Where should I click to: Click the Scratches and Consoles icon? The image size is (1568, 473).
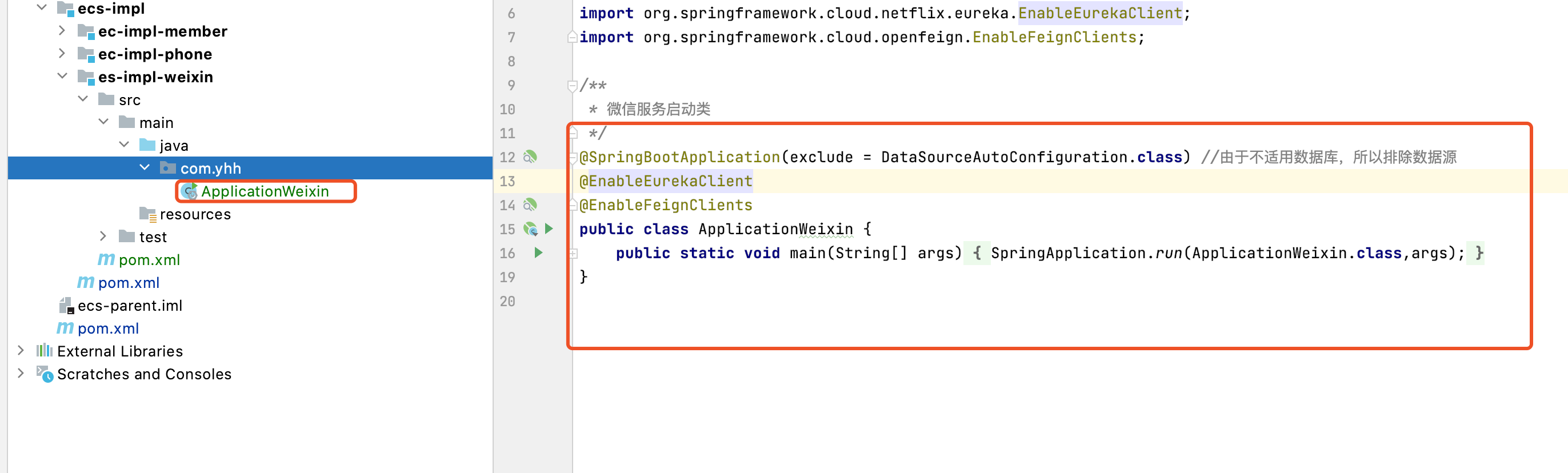click(45, 374)
